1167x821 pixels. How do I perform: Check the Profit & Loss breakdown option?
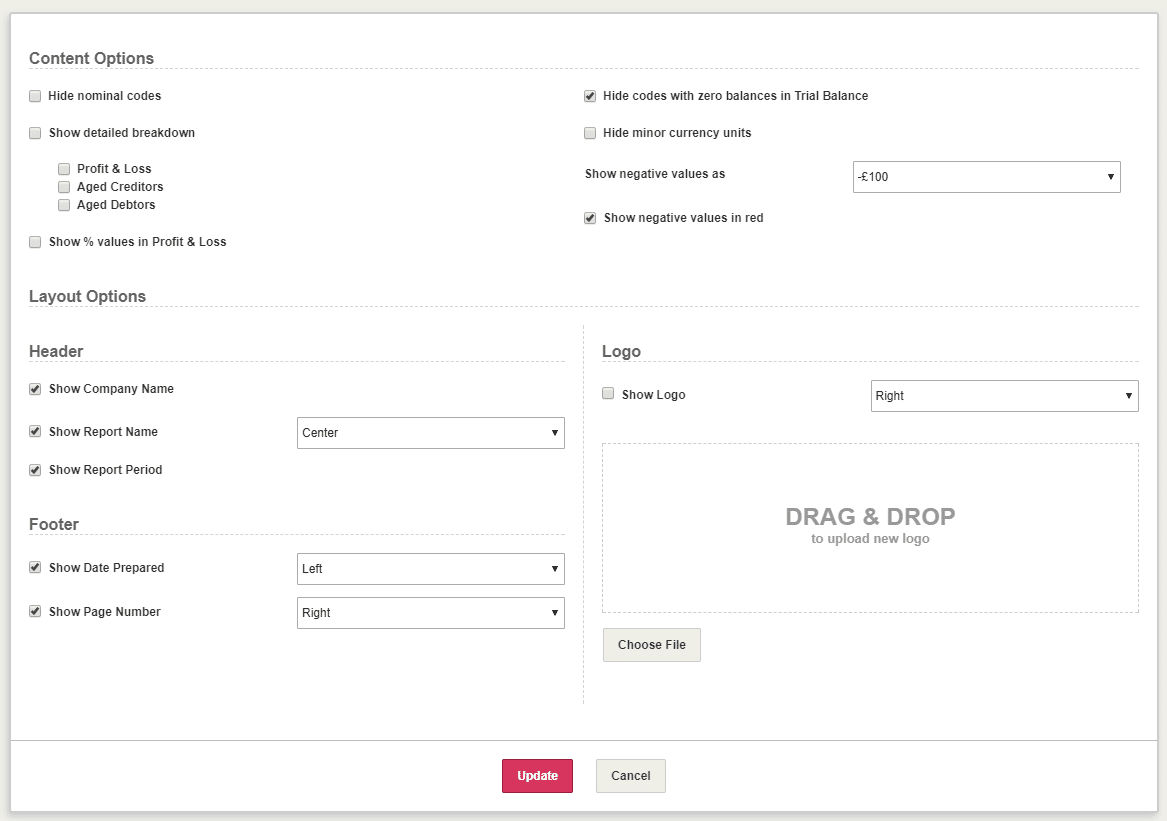[x=64, y=169]
